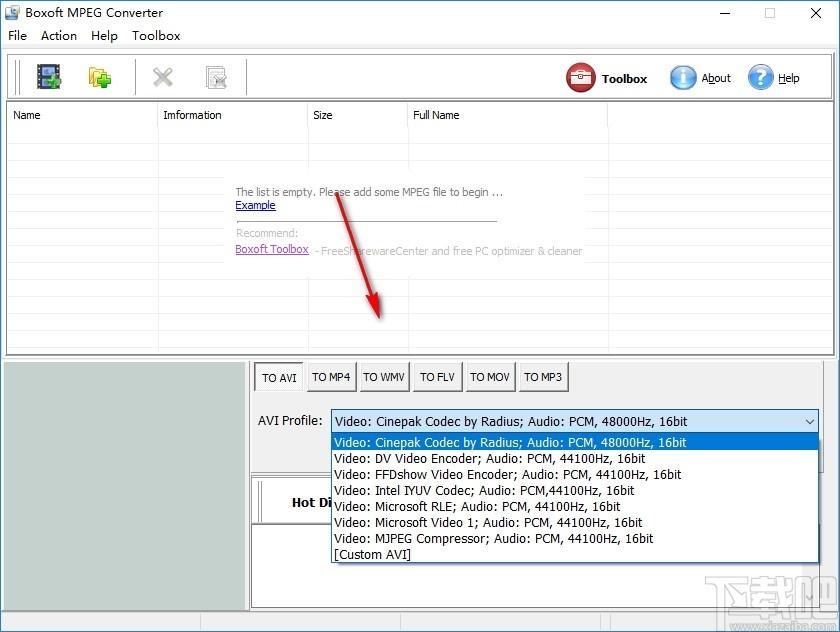Select DV Video Encoder profile option

pyautogui.click(x=575, y=458)
